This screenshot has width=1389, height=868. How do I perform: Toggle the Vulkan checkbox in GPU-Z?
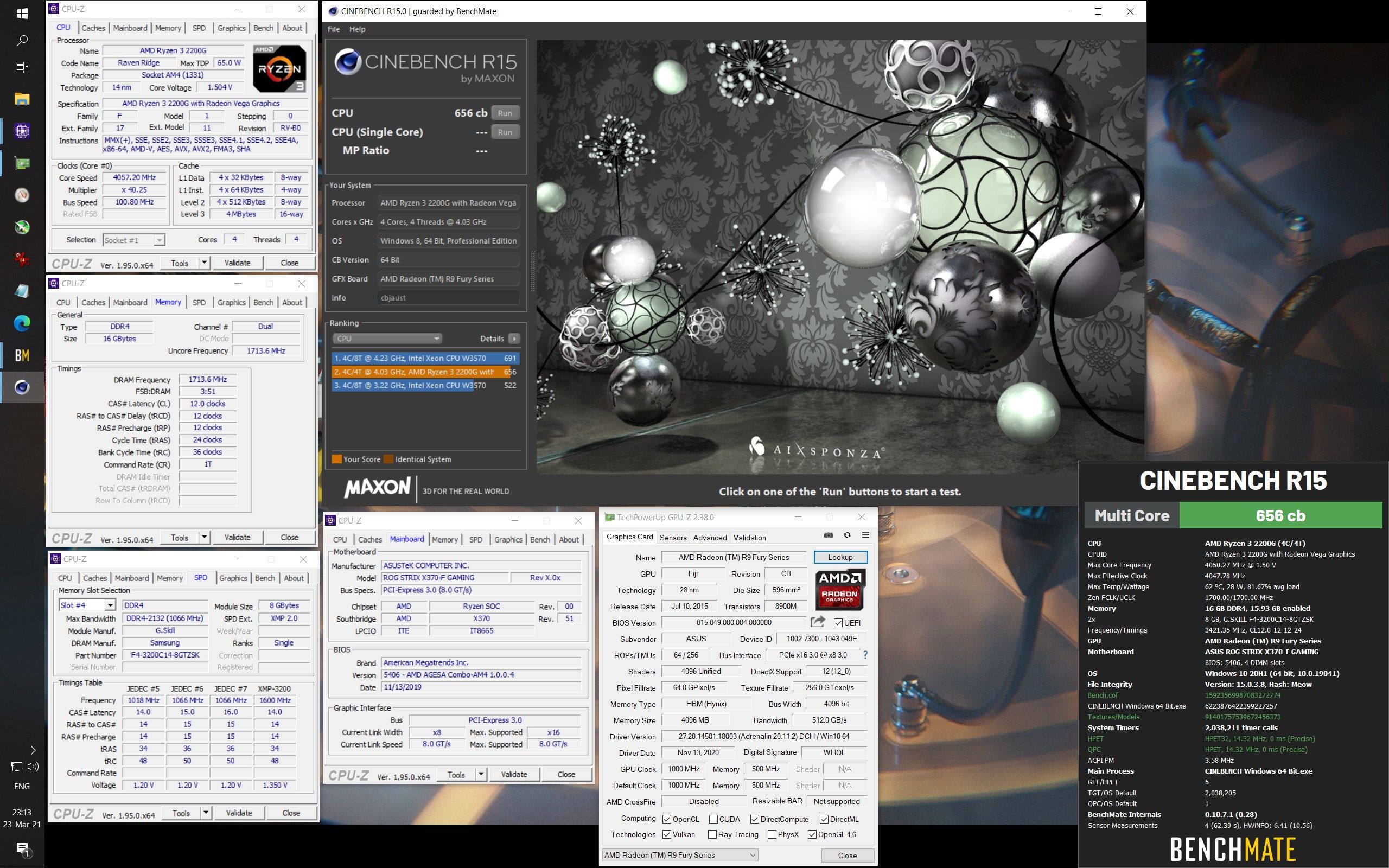pyautogui.click(x=666, y=834)
